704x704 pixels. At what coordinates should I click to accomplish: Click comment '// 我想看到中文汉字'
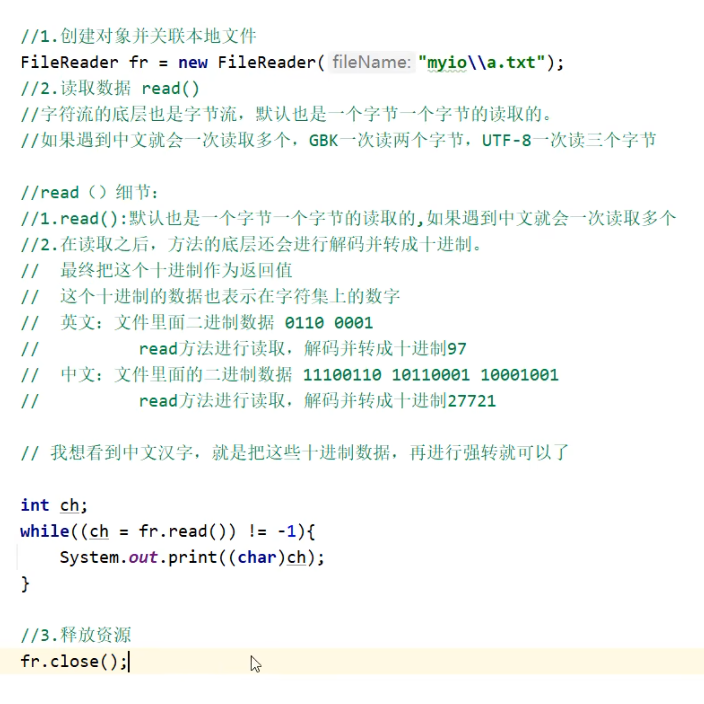click(295, 453)
